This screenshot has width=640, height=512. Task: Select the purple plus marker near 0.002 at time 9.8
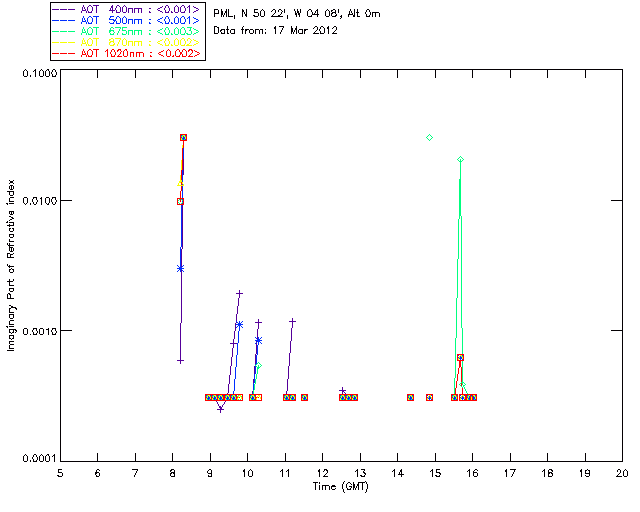240,293
